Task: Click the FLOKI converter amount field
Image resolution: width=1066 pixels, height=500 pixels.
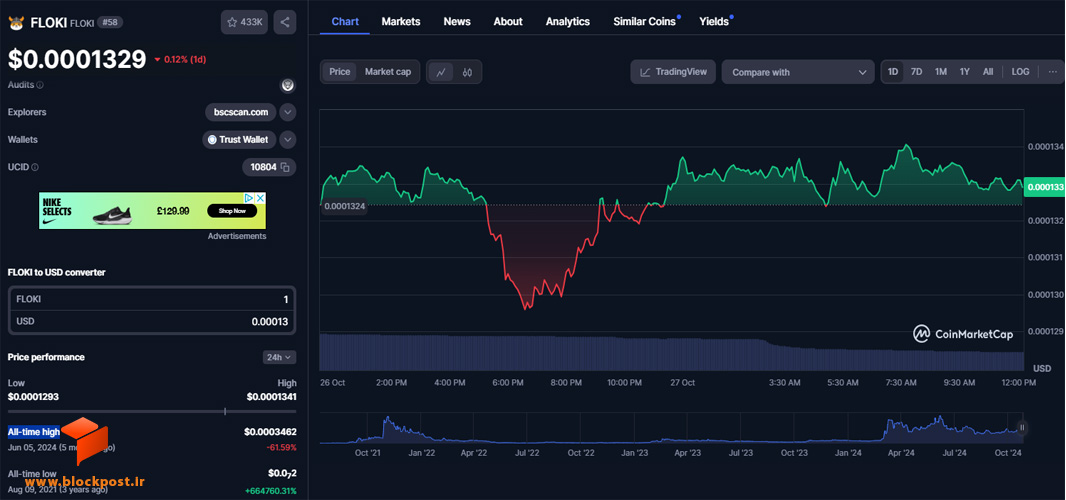Action: pyautogui.click(x=152, y=299)
